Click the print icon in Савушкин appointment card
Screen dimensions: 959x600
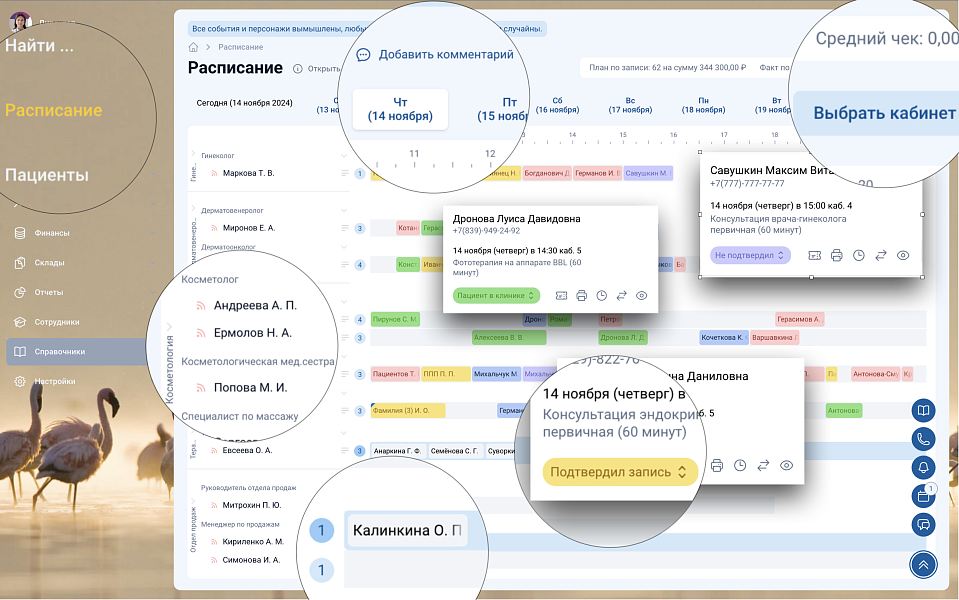[x=837, y=256]
